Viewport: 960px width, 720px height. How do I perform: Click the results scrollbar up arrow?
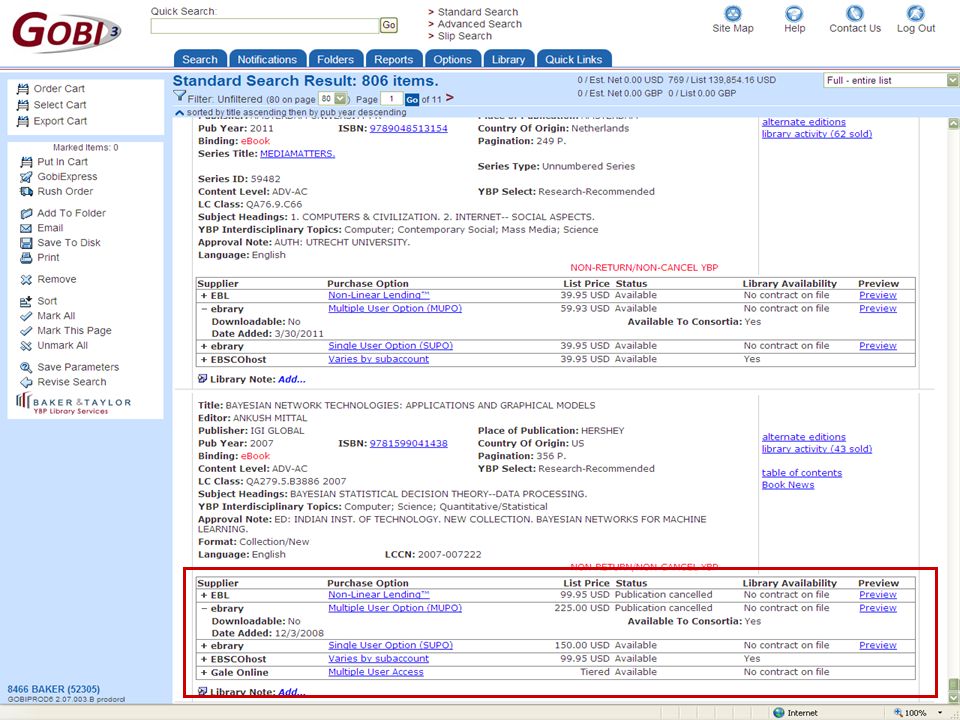tap(953, 124)
